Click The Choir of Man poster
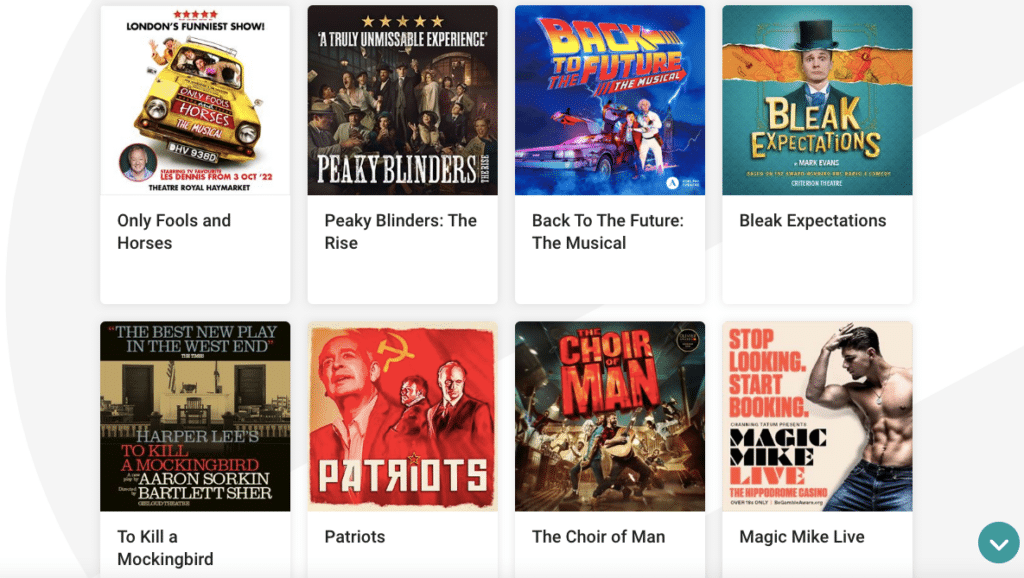Image resolution: width=1024 pixels, height=578 pixels. point(609,416)
